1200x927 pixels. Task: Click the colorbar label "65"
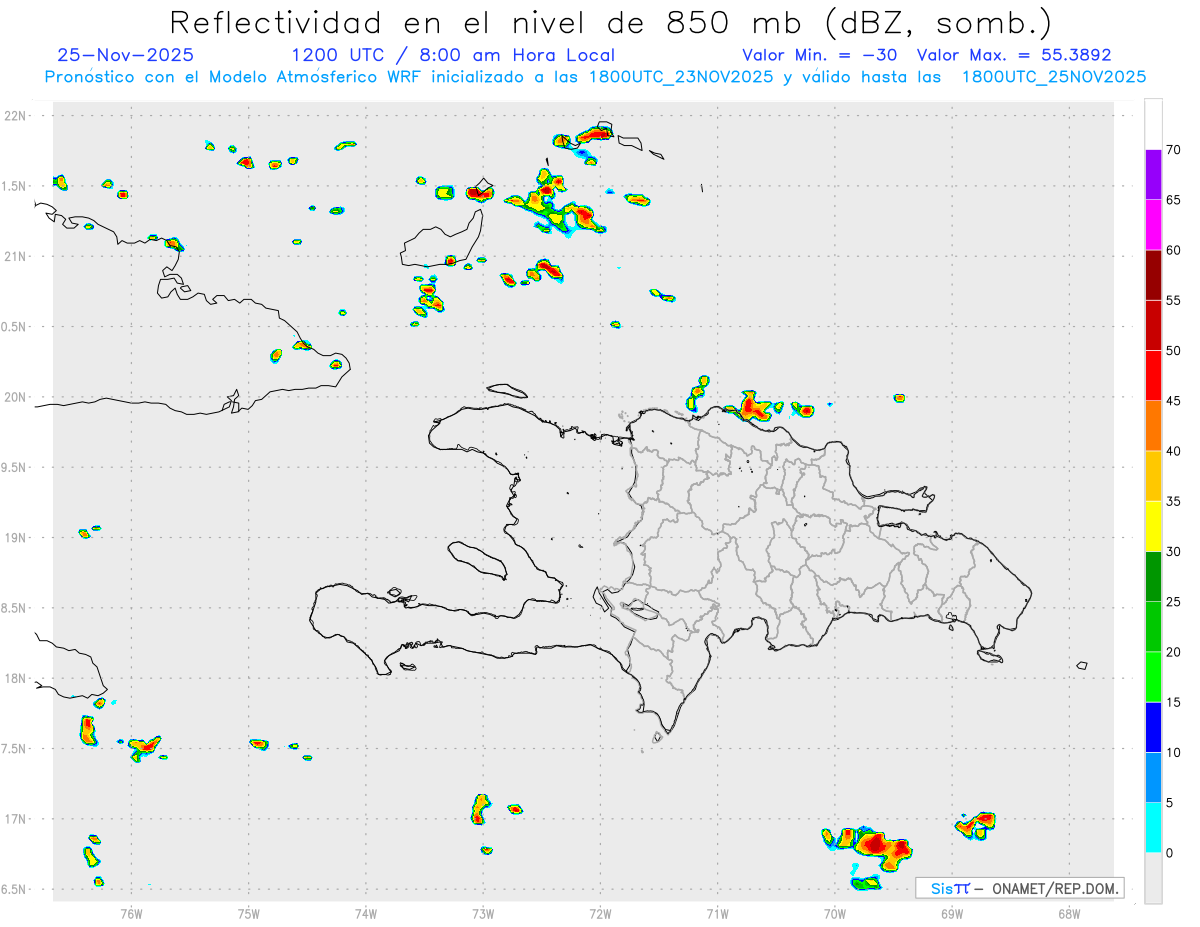click(1173, 200)
